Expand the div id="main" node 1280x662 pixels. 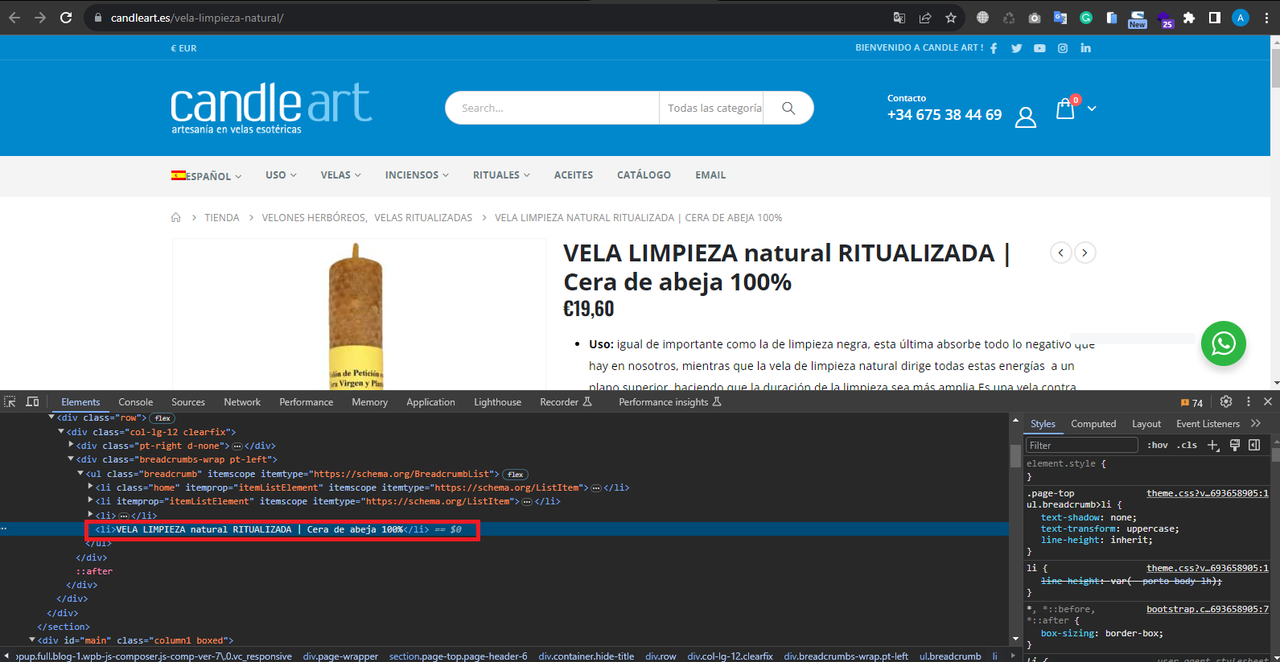coord(33,640)
